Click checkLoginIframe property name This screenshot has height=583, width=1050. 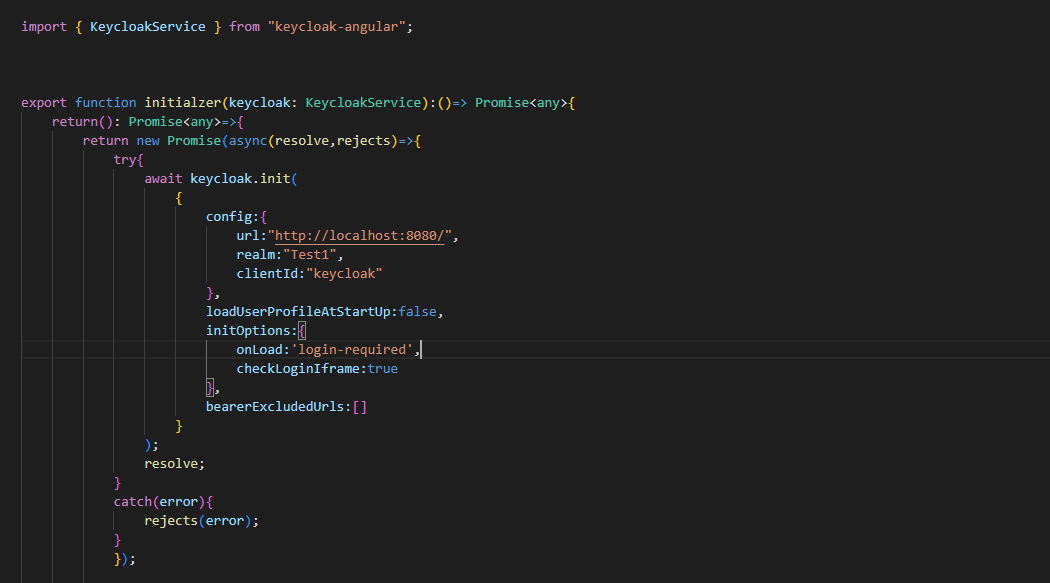(298, 369)
